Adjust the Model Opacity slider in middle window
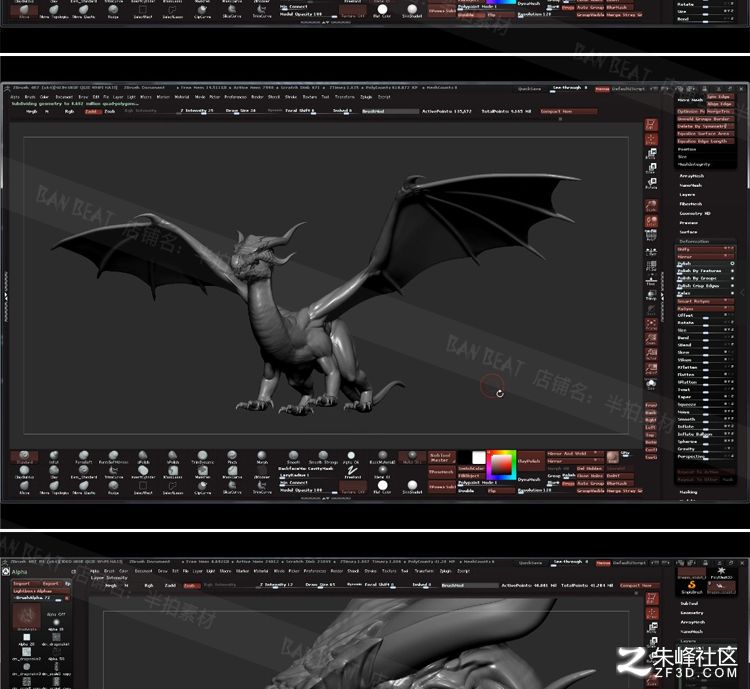750x689 pixels. [x=309, y=490]
